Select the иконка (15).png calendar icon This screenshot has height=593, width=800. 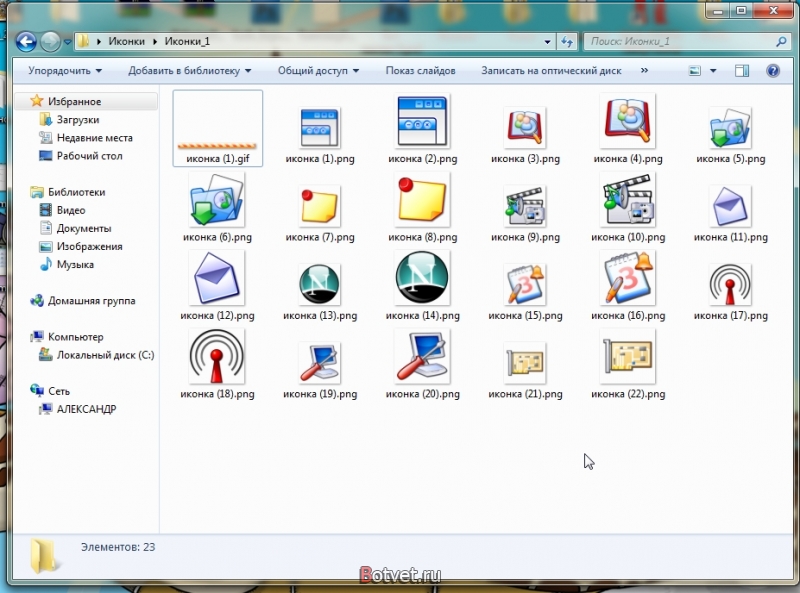525,285
